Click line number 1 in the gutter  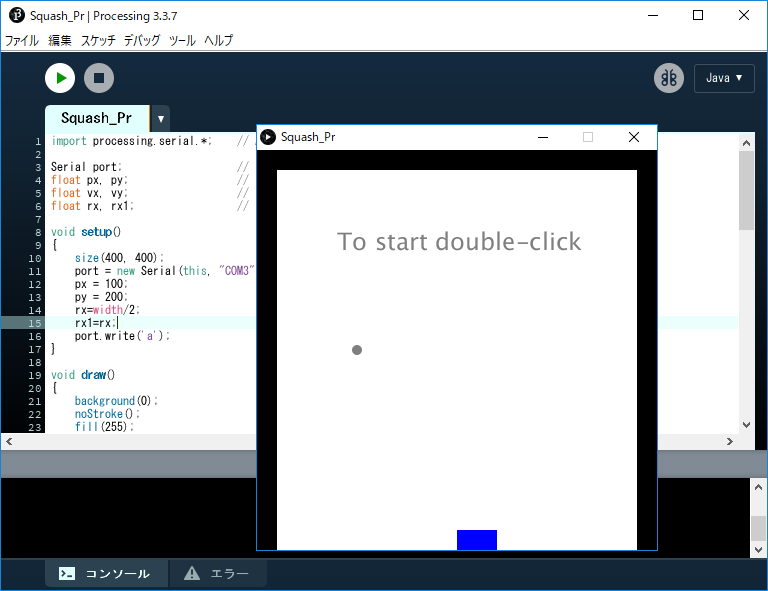38,142
